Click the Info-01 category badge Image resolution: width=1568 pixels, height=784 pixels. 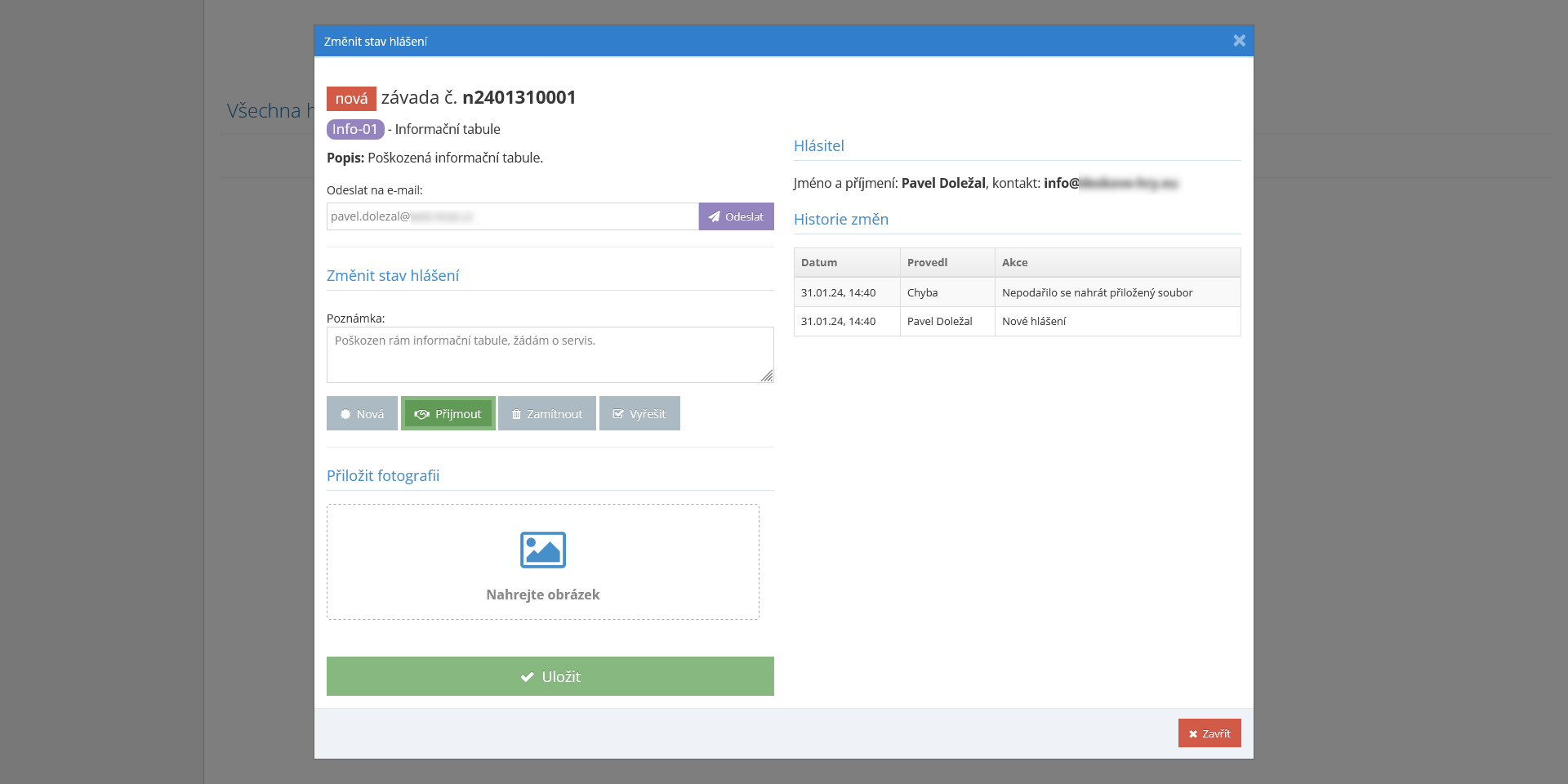(x=355, y=129)
